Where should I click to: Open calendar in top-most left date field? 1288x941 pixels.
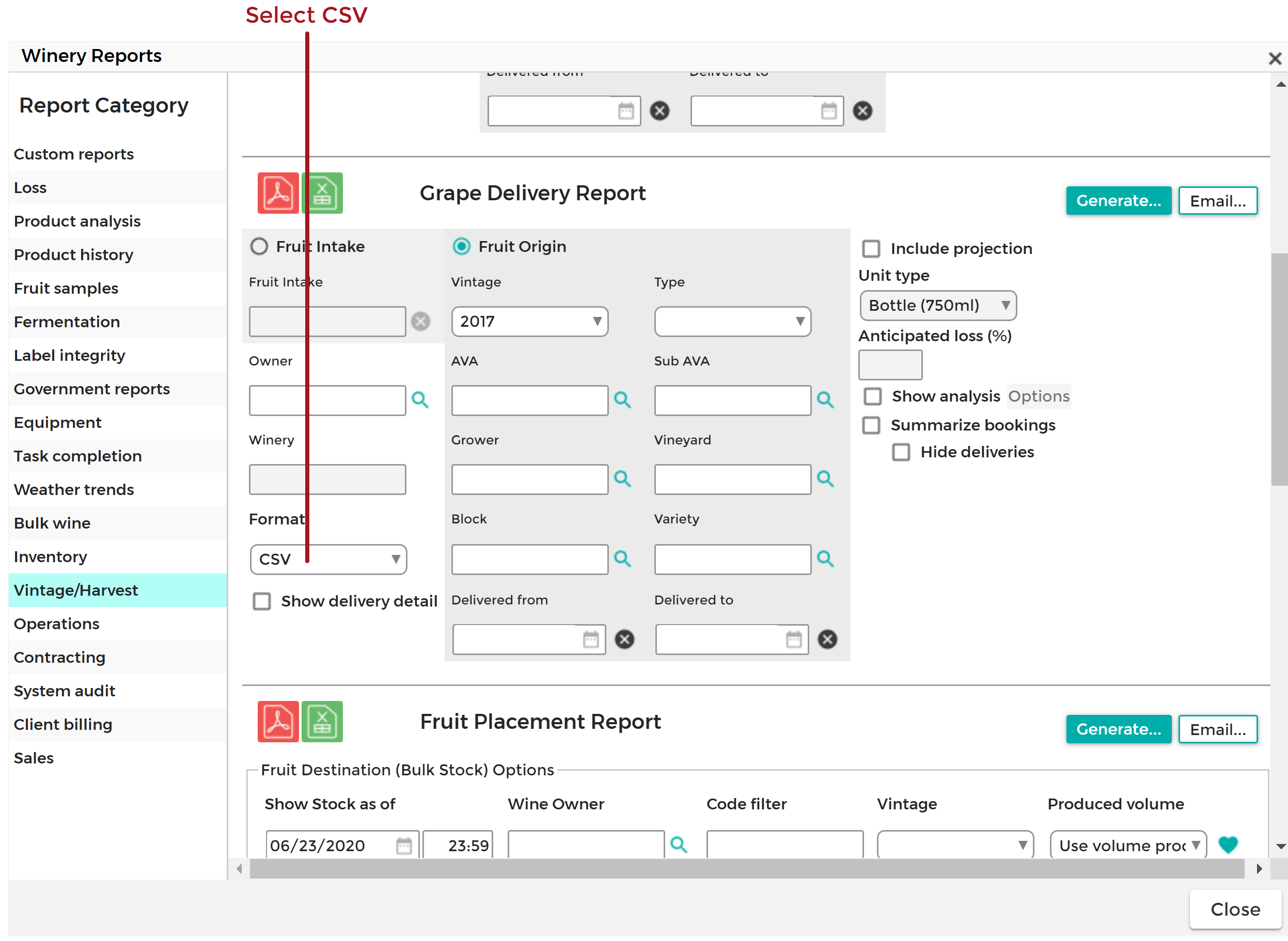tap(626, 110)
